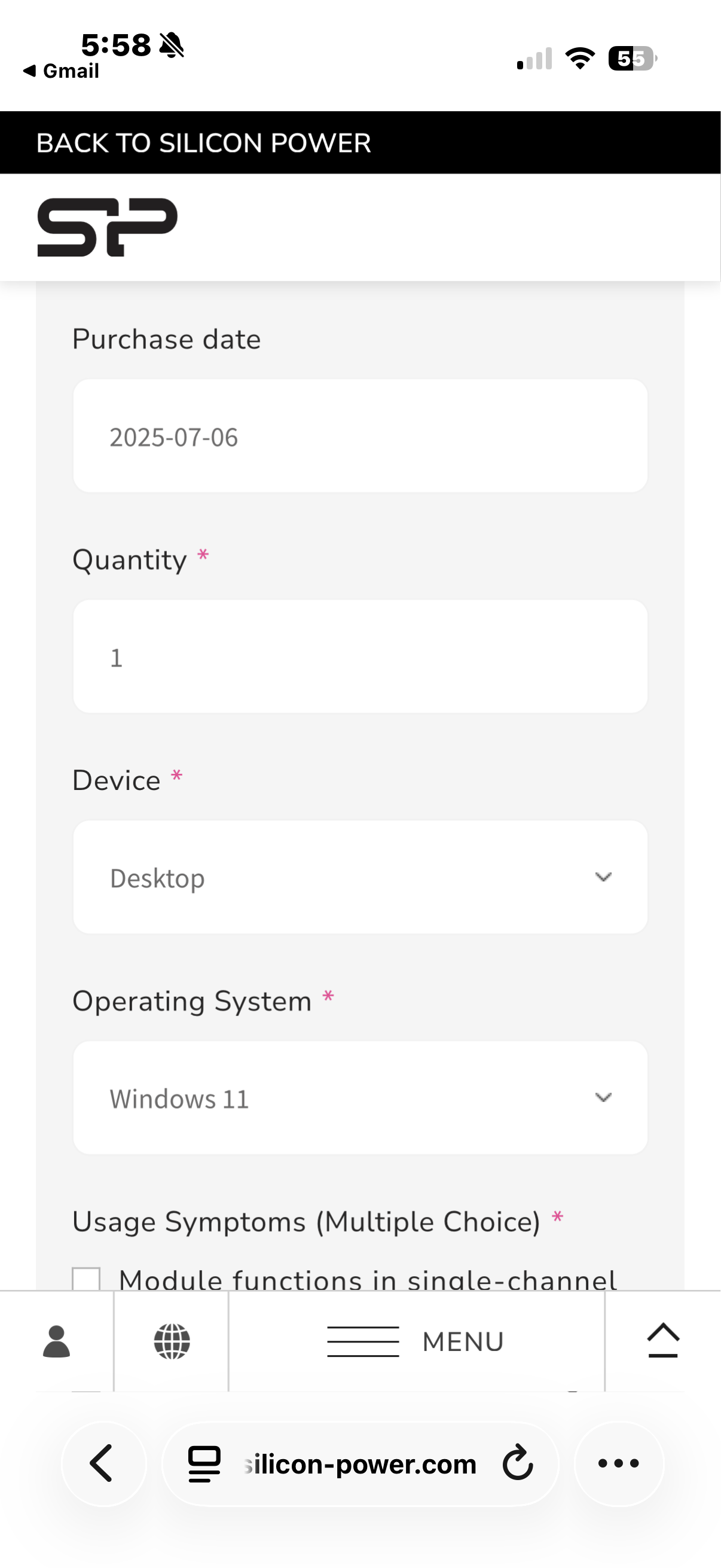Tap the browser back arrow button
The height and width of the screenshot is (1568, 721).
103,1463
